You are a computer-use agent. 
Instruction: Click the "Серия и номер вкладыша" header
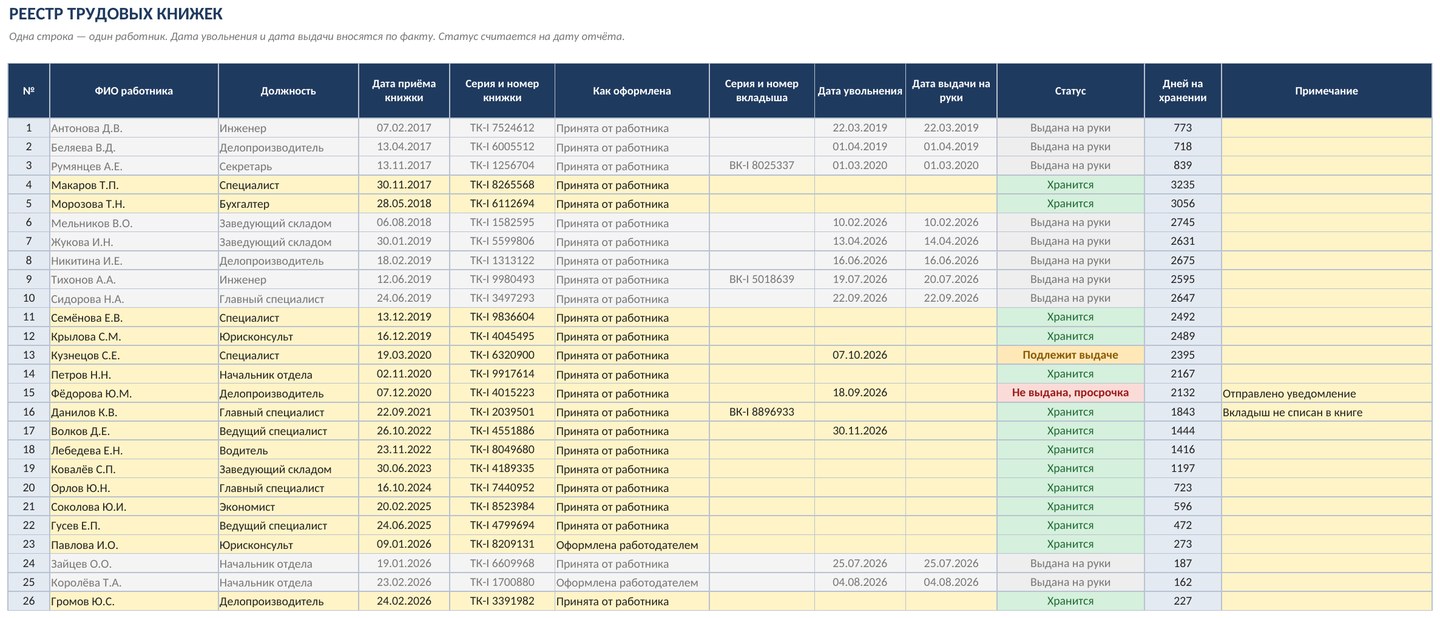pyautogui.click(x=762, y=91)
